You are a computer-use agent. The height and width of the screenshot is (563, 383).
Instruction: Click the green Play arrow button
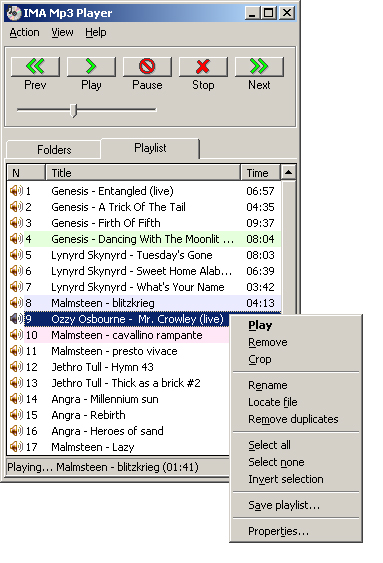pos(91,67)
